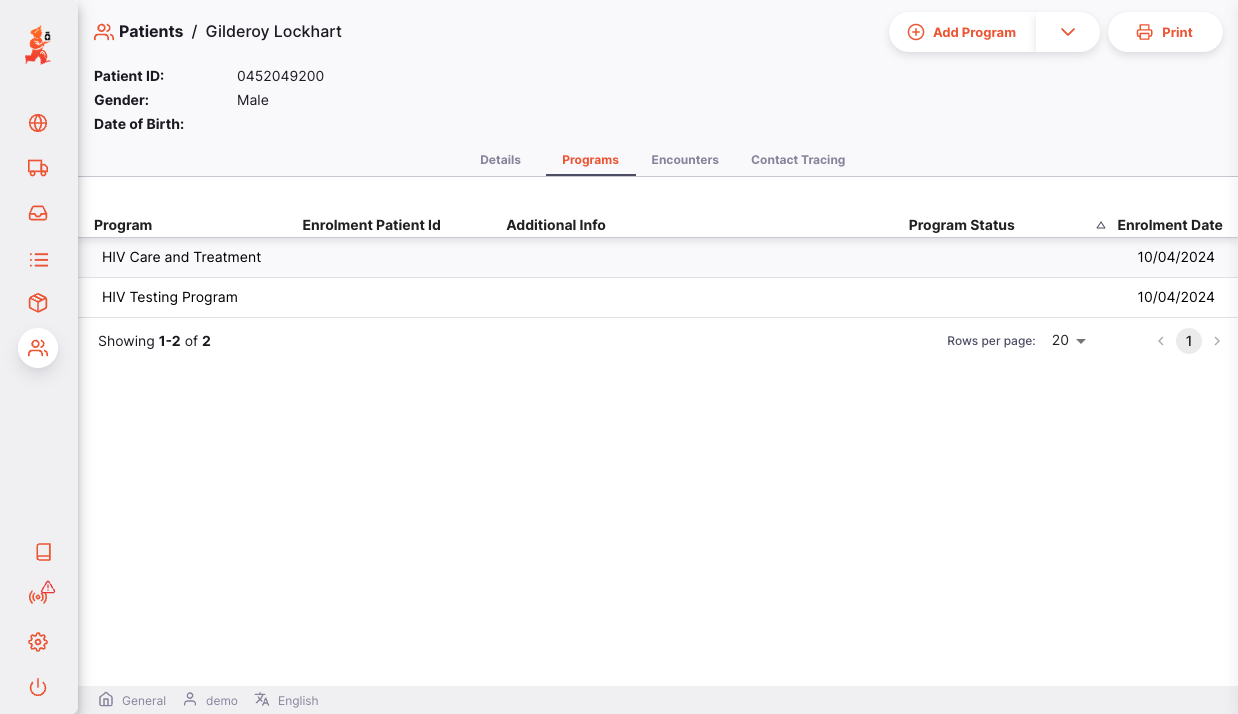Switch to the Encounters tab
1238x714 pixels.
click(x=685, y=160)
